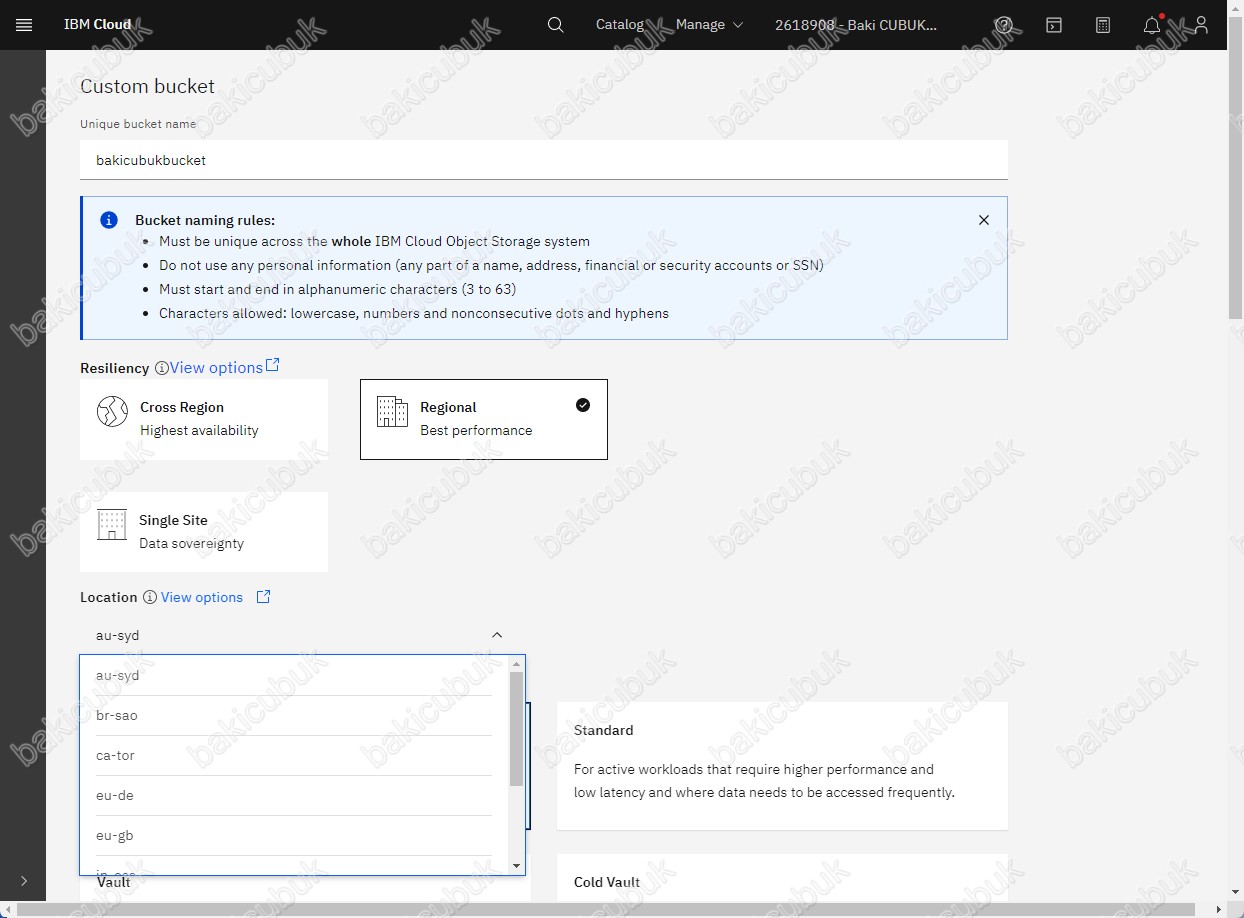Select the Cross Region resiliency tile
1244x918 pixels.
pyautogui.click(x=204, y=419)
